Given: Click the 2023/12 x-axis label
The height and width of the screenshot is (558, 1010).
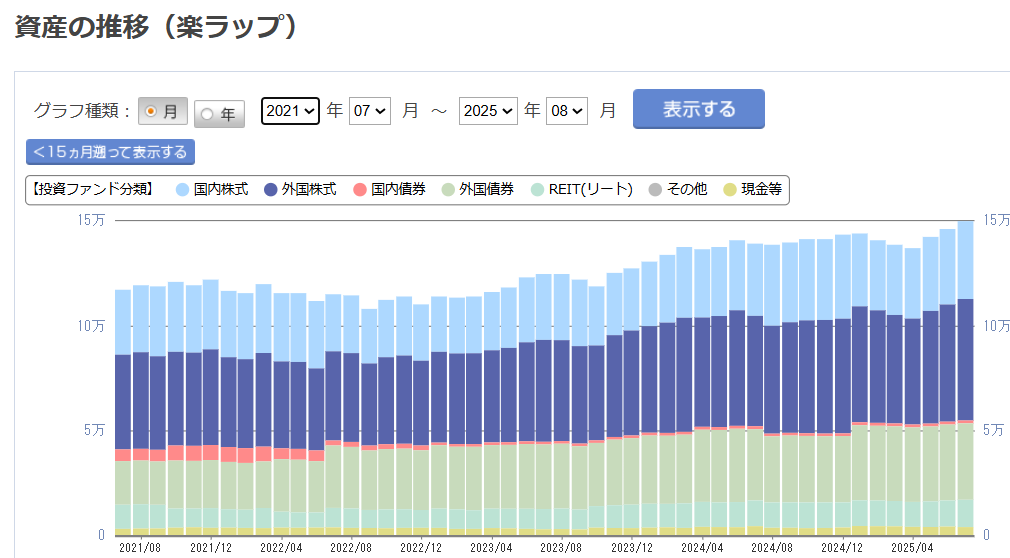Looking at the screenshot, I should [631, 548].
